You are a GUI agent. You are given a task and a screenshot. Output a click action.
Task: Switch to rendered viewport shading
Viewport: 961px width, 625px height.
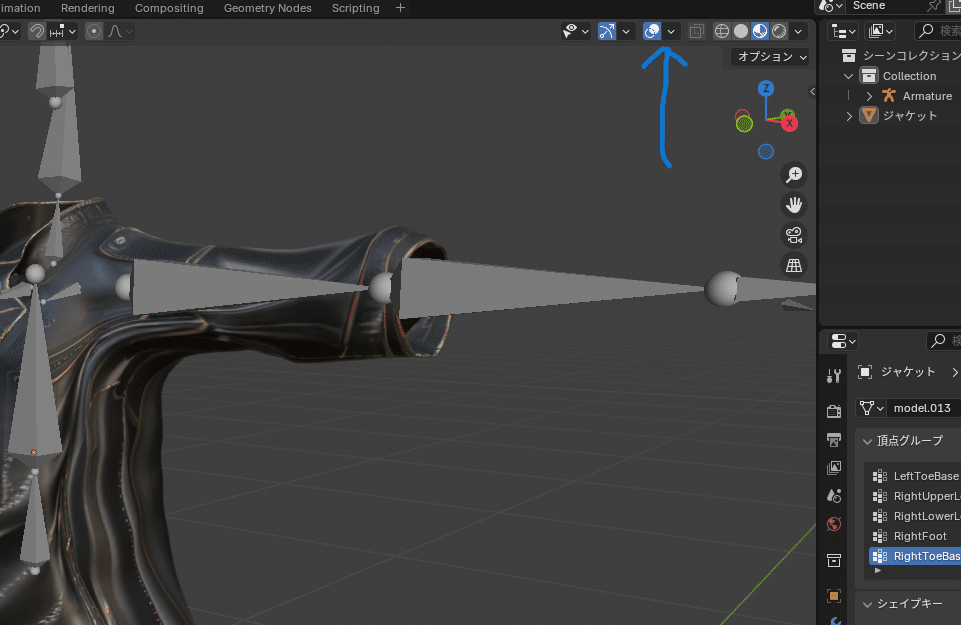(779, 31)
